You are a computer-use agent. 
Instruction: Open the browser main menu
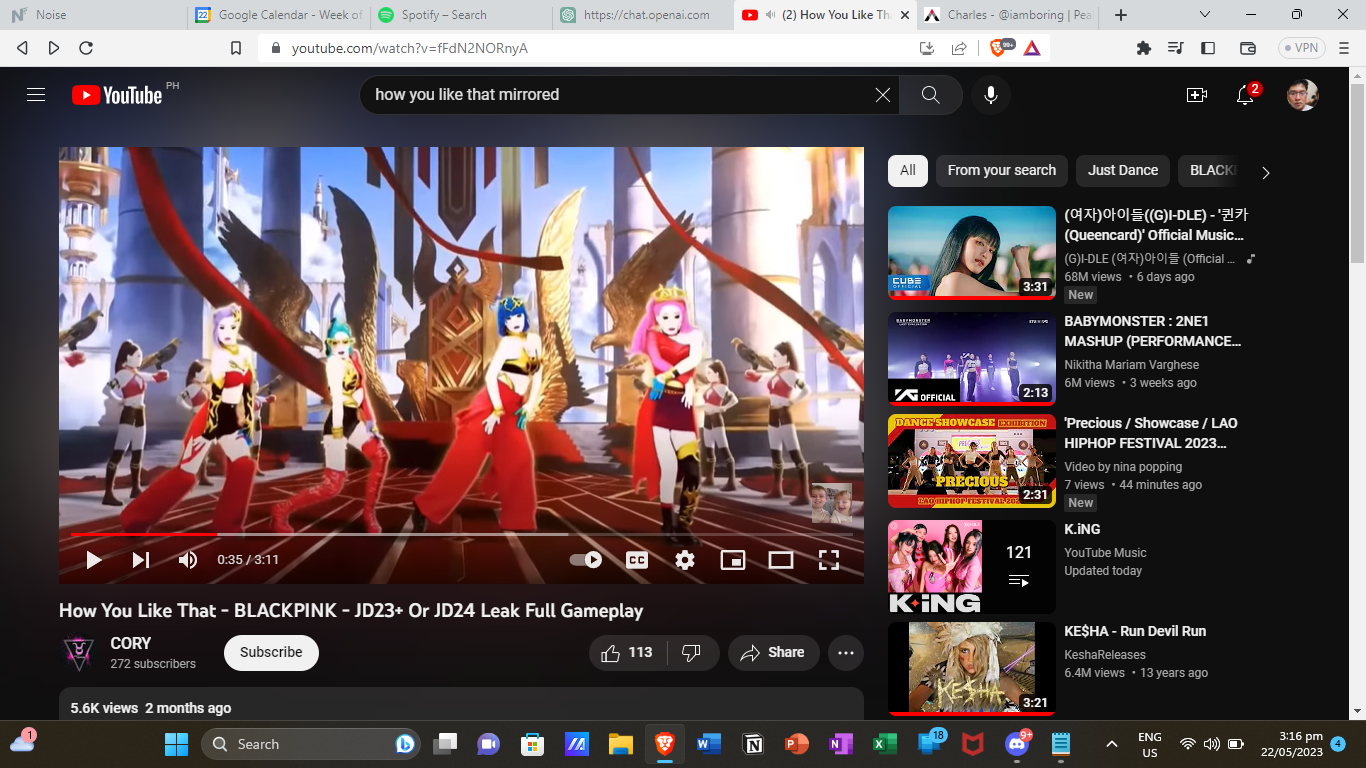click(1344, 48)
